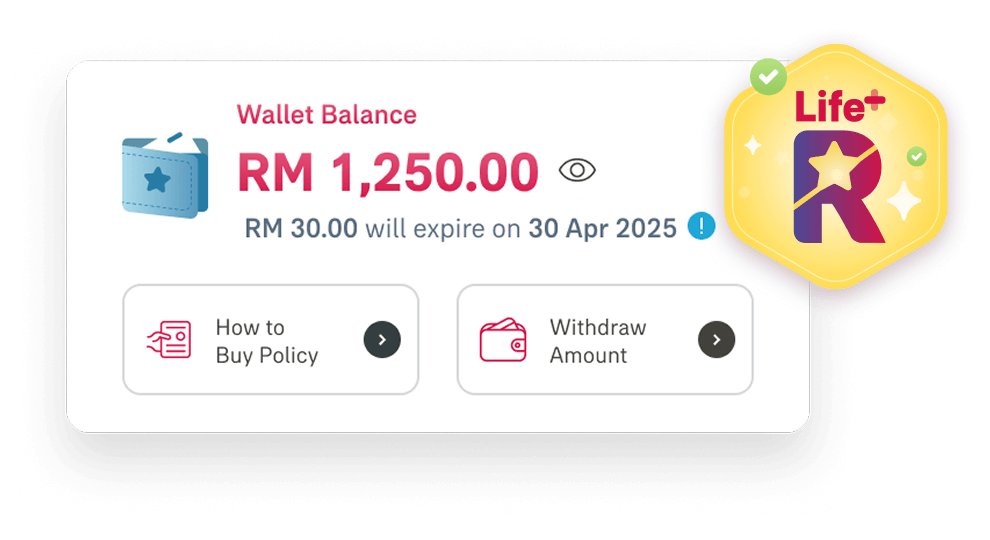Click the RM 30.00 expiring amount

tap(301, 228)
